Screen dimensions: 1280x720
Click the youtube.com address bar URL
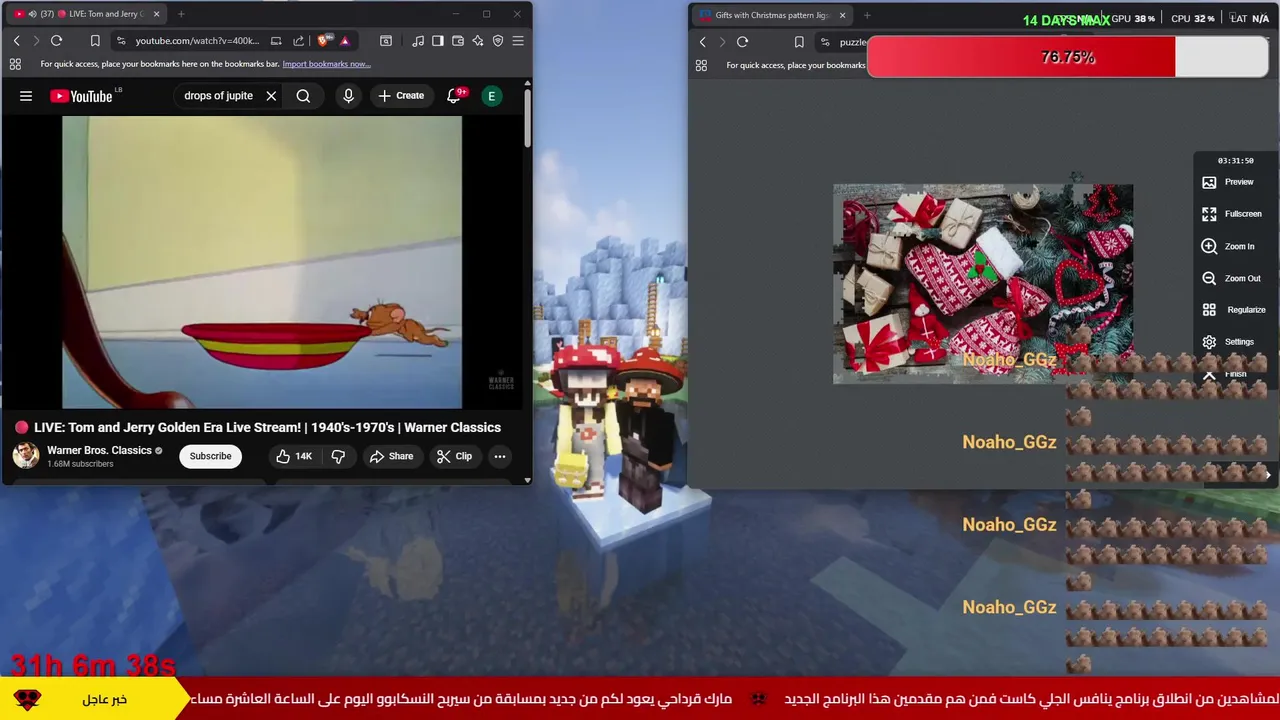click(x=197, y=41)
